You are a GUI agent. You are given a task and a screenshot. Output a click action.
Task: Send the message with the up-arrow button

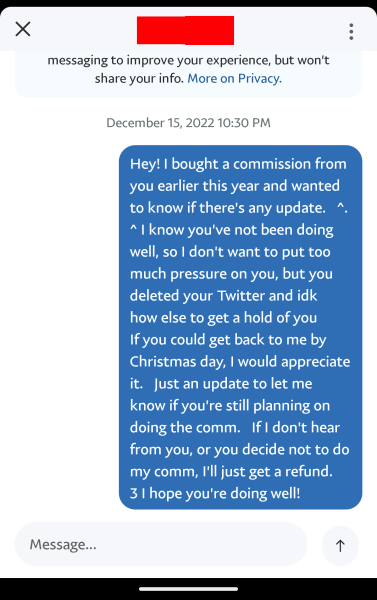(340, 545)
